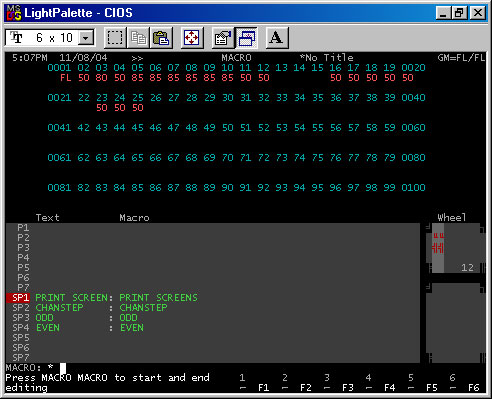This screenshot has height=399, width=492.
Task: Open the MS-DOS system menu icon
Action: (x=14, y=13)
